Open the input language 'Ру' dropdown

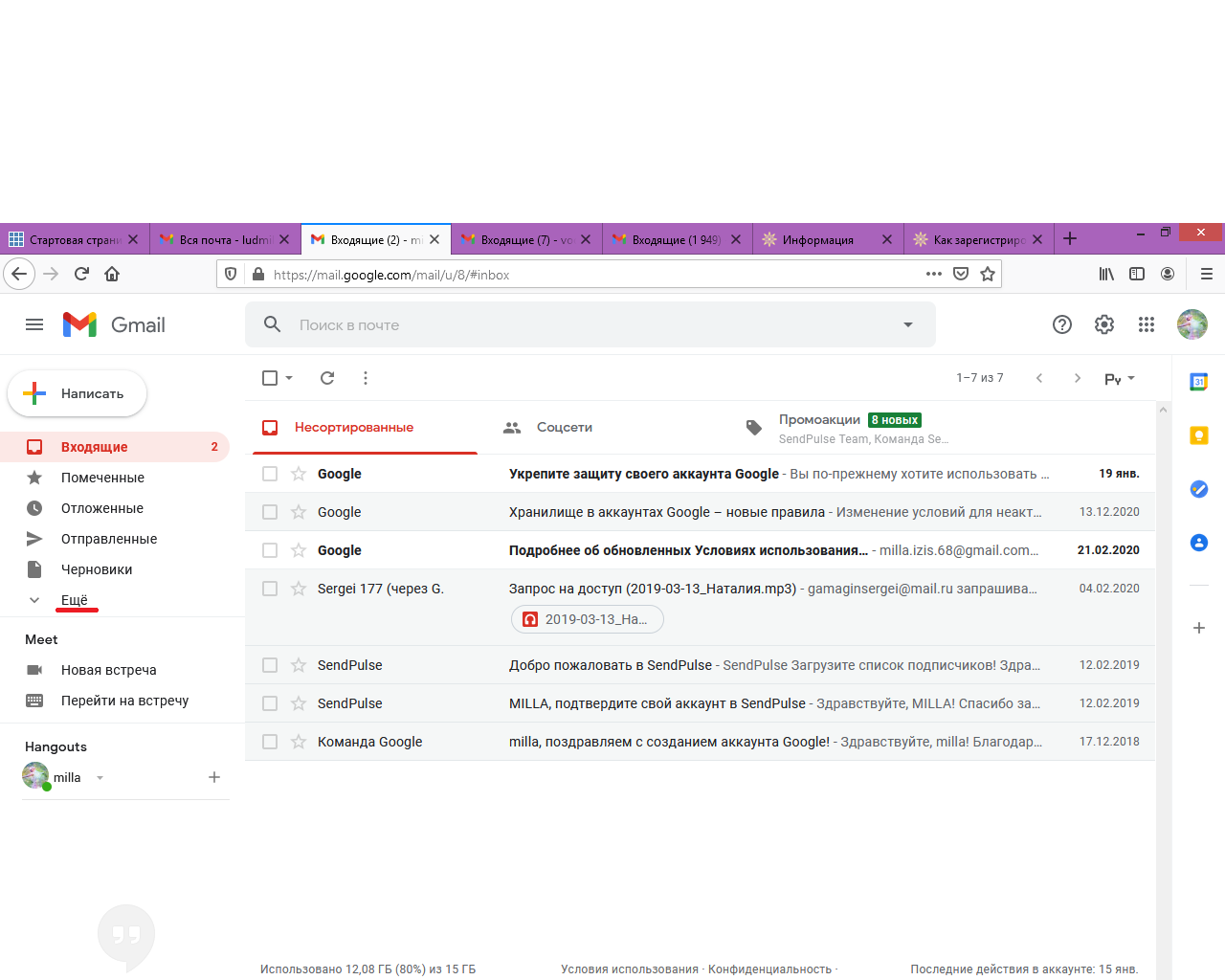point(1120,378)
